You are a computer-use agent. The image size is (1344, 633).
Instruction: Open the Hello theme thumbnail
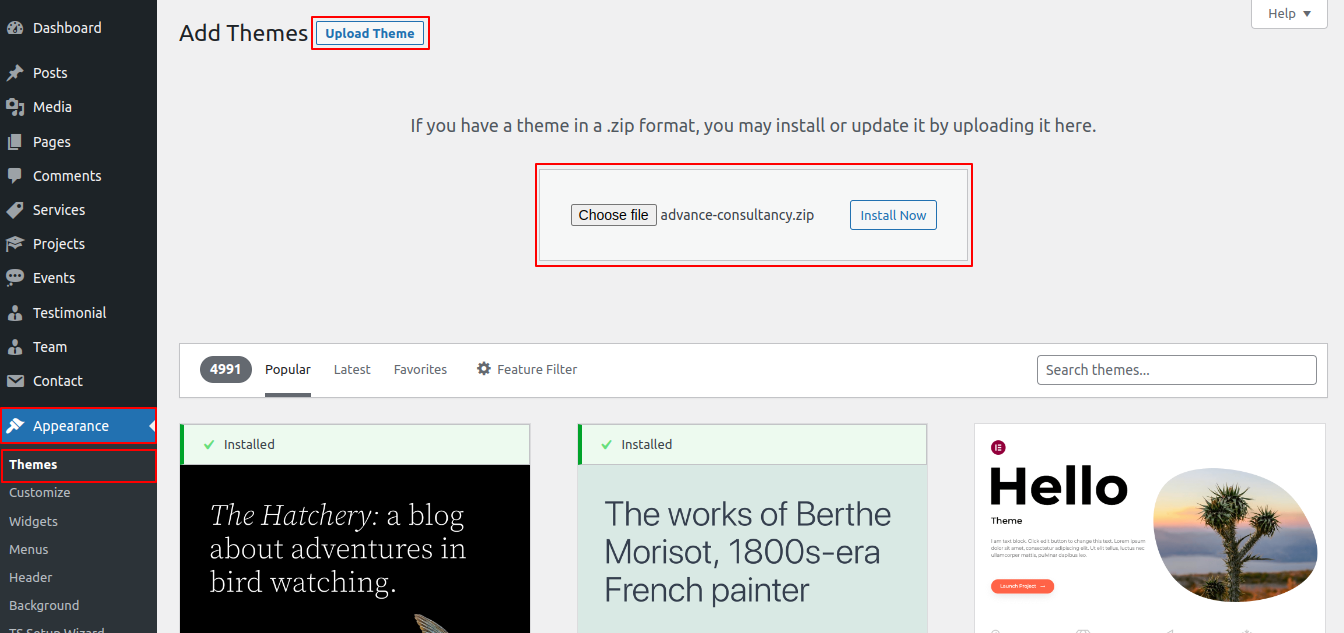(x=1150, y=528)
